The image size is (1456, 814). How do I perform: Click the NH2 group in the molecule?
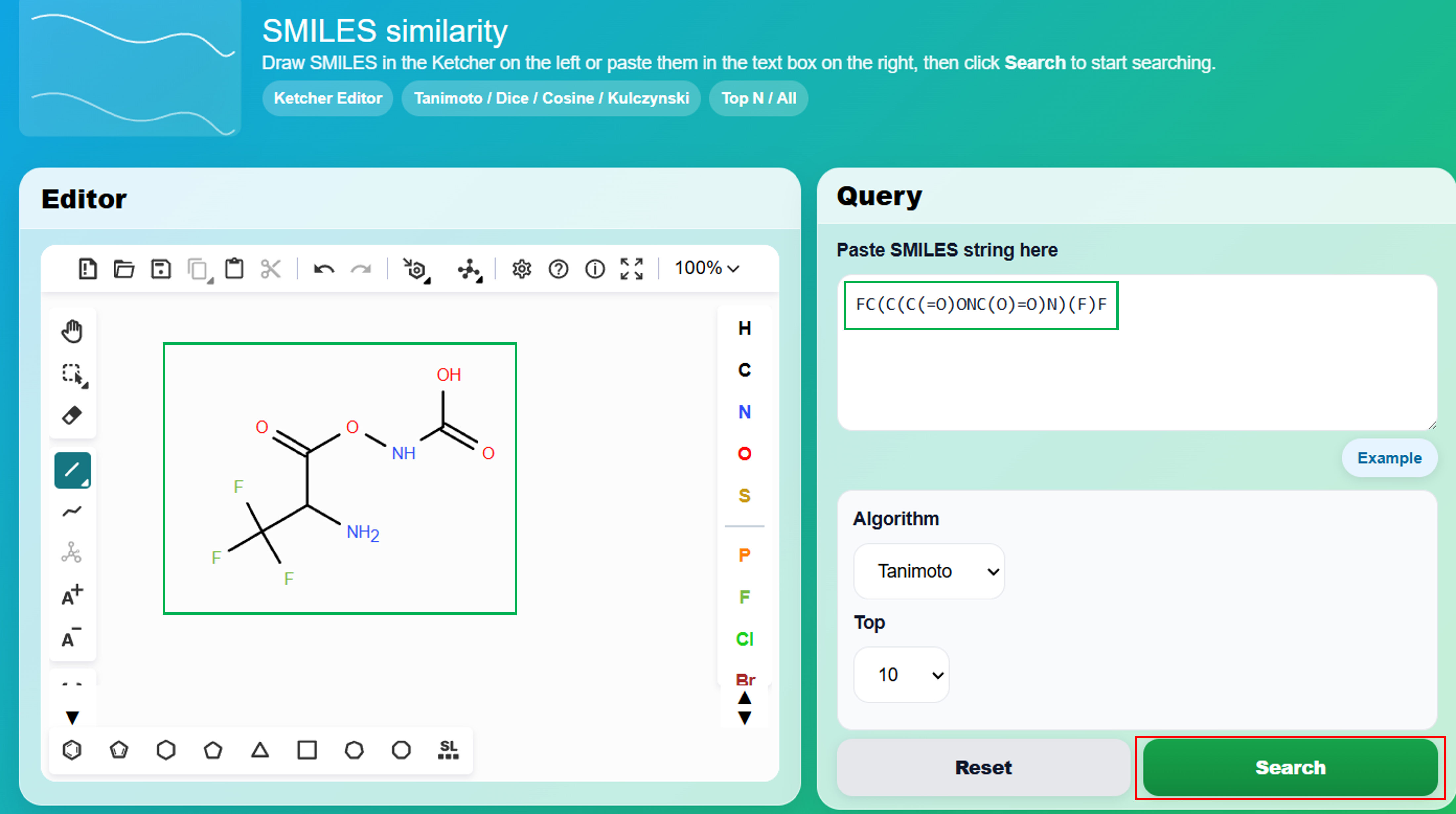tap(363, 533)
